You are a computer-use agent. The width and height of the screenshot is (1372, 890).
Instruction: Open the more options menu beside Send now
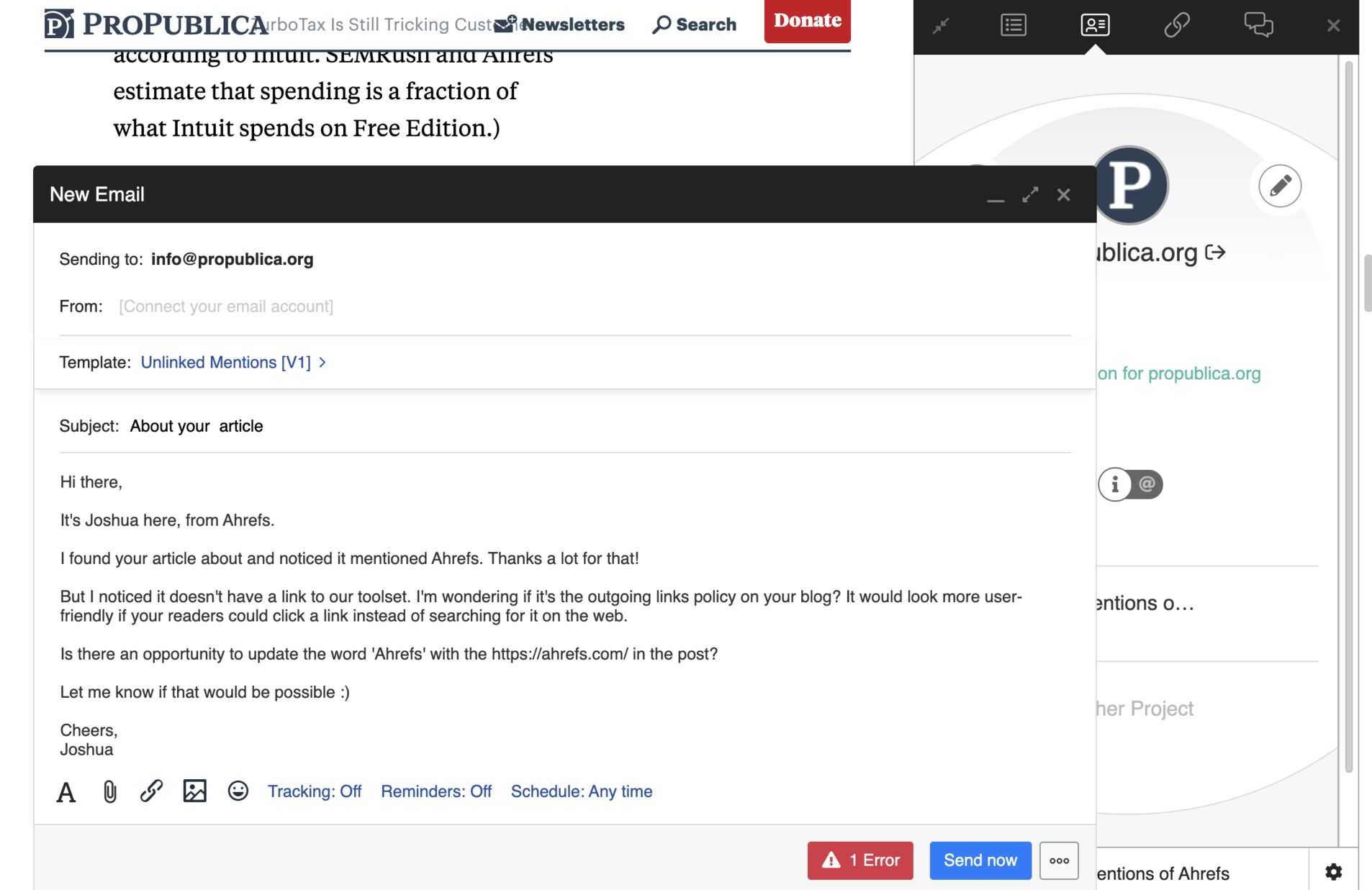[x=1058, y=860]
